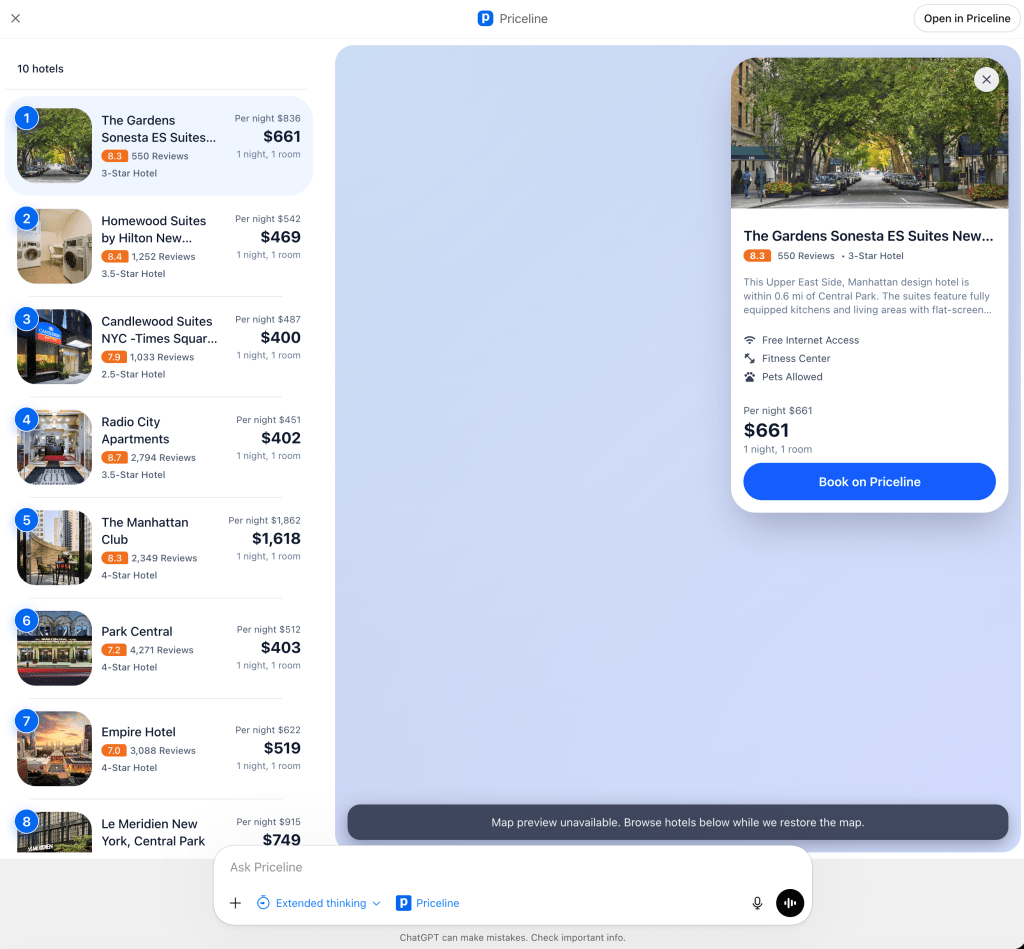Open the Manhattan Club thumbnail photo

(x=55, y=548)
